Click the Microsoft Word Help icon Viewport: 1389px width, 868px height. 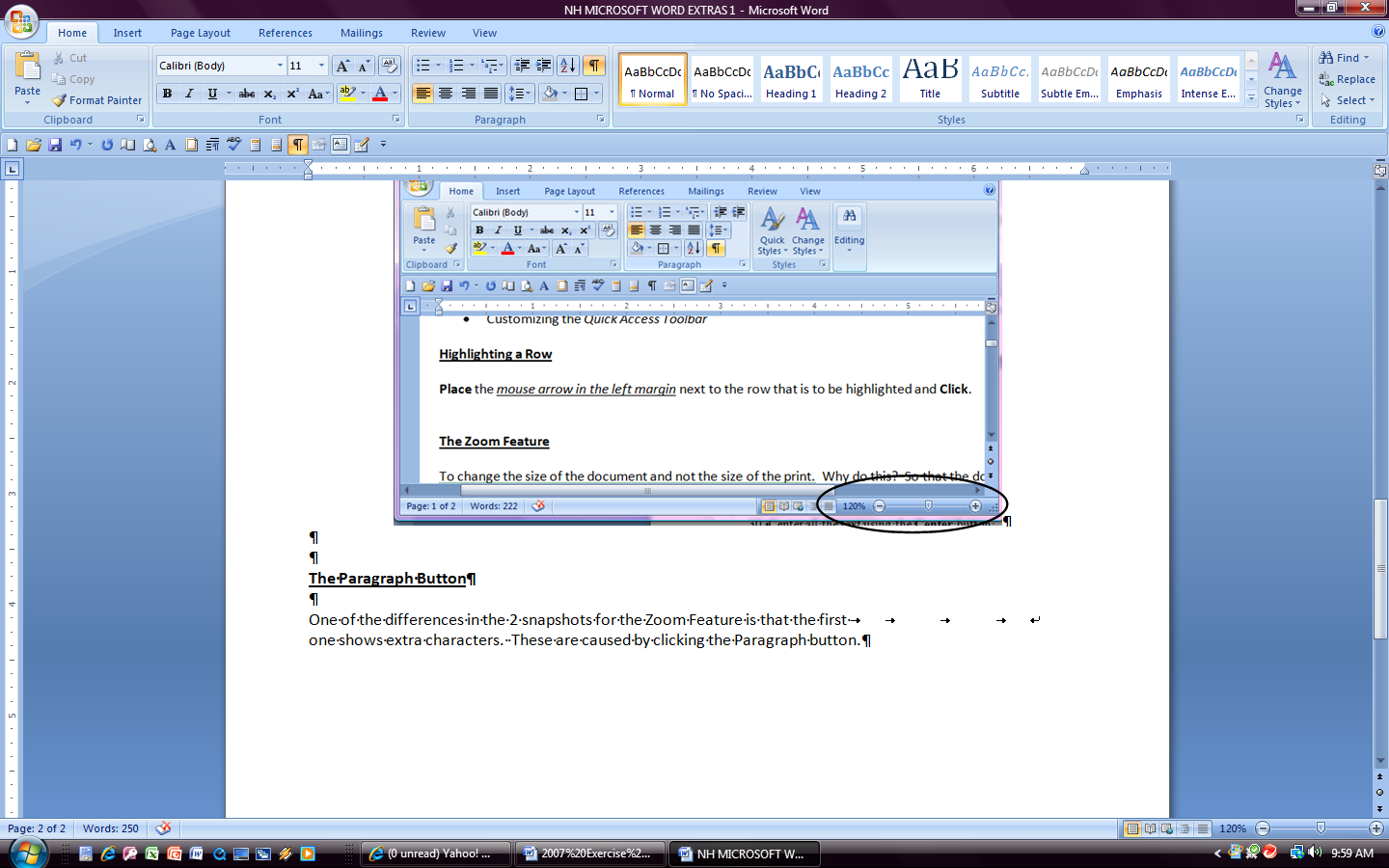[1378, 32]
